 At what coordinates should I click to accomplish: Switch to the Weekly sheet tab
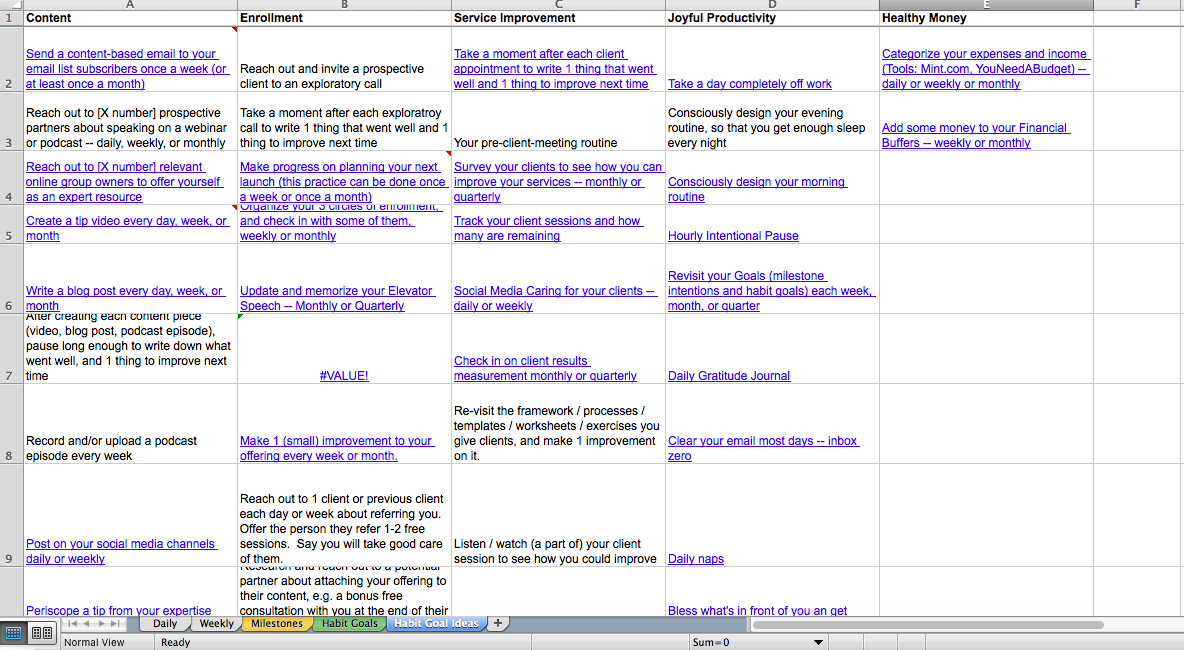(x=216, y=622)
